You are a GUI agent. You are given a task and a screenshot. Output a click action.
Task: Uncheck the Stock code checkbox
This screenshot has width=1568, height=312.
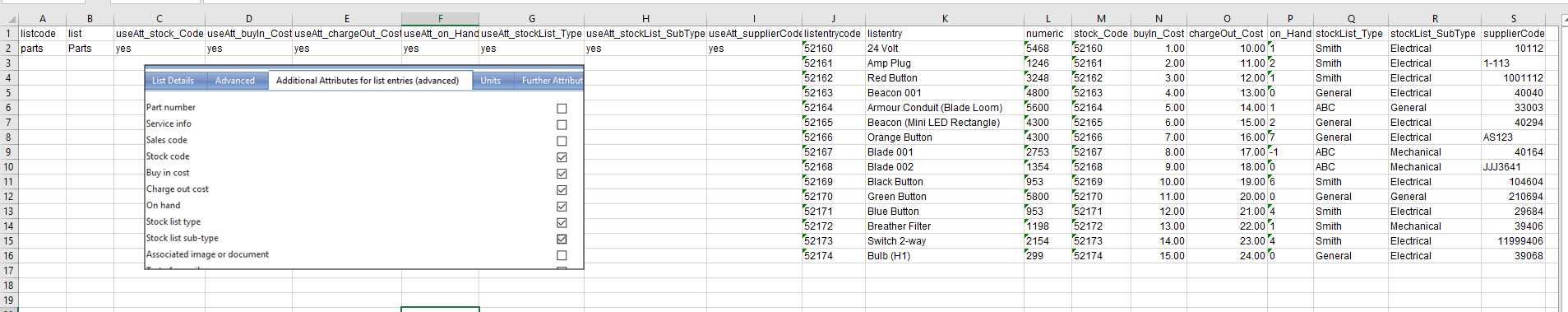click(x=562, y=157)
